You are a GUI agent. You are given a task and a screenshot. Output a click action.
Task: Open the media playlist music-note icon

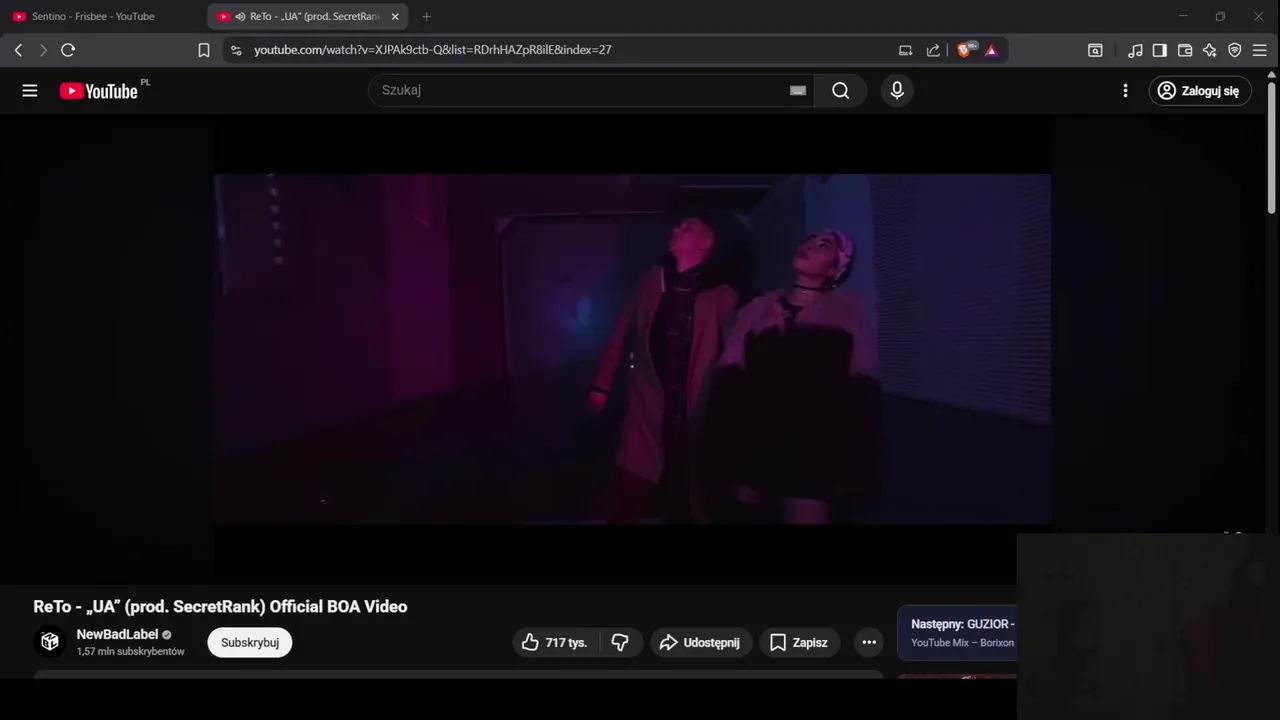coord(1135,50)
